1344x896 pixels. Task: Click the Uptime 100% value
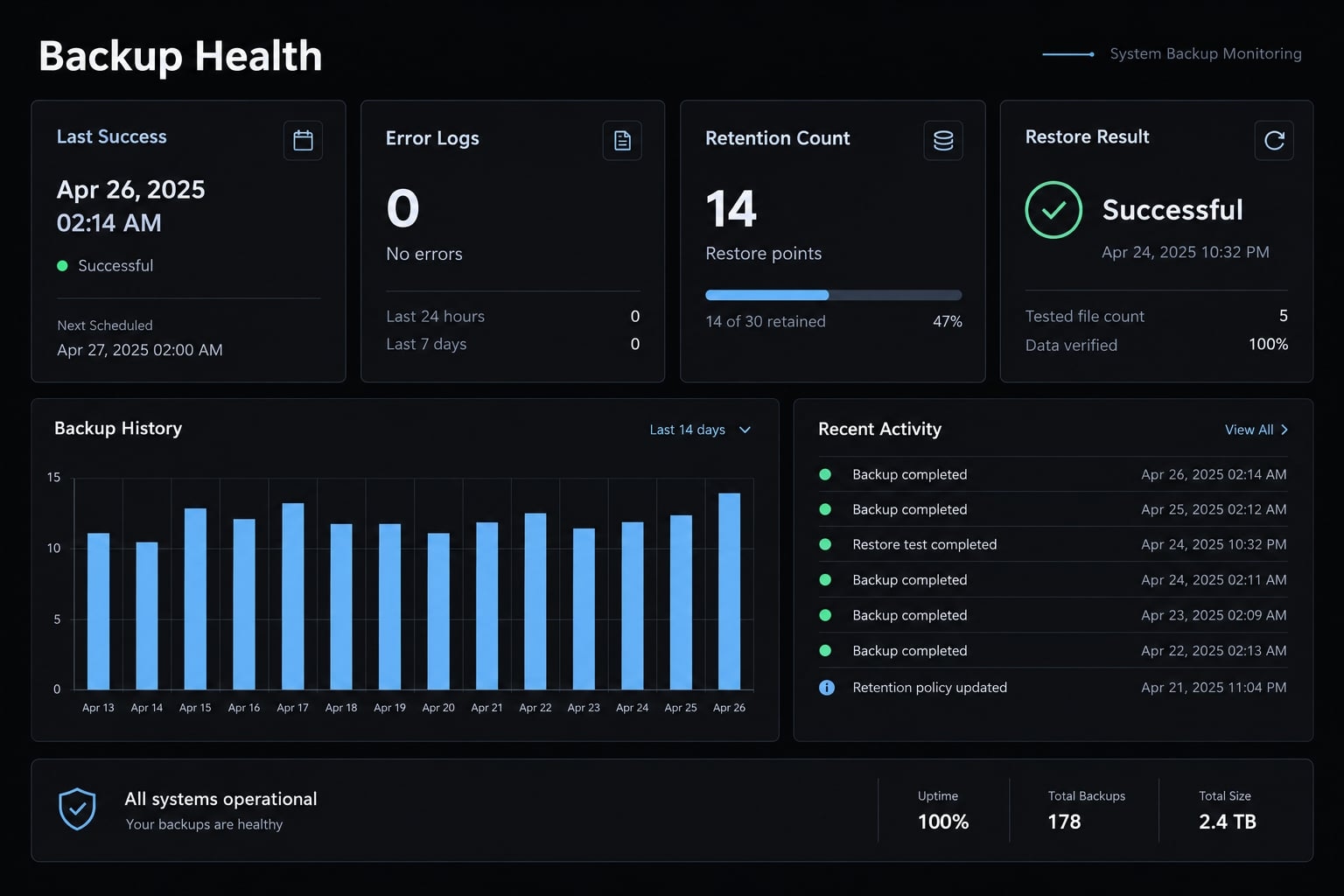click(943, 822)
